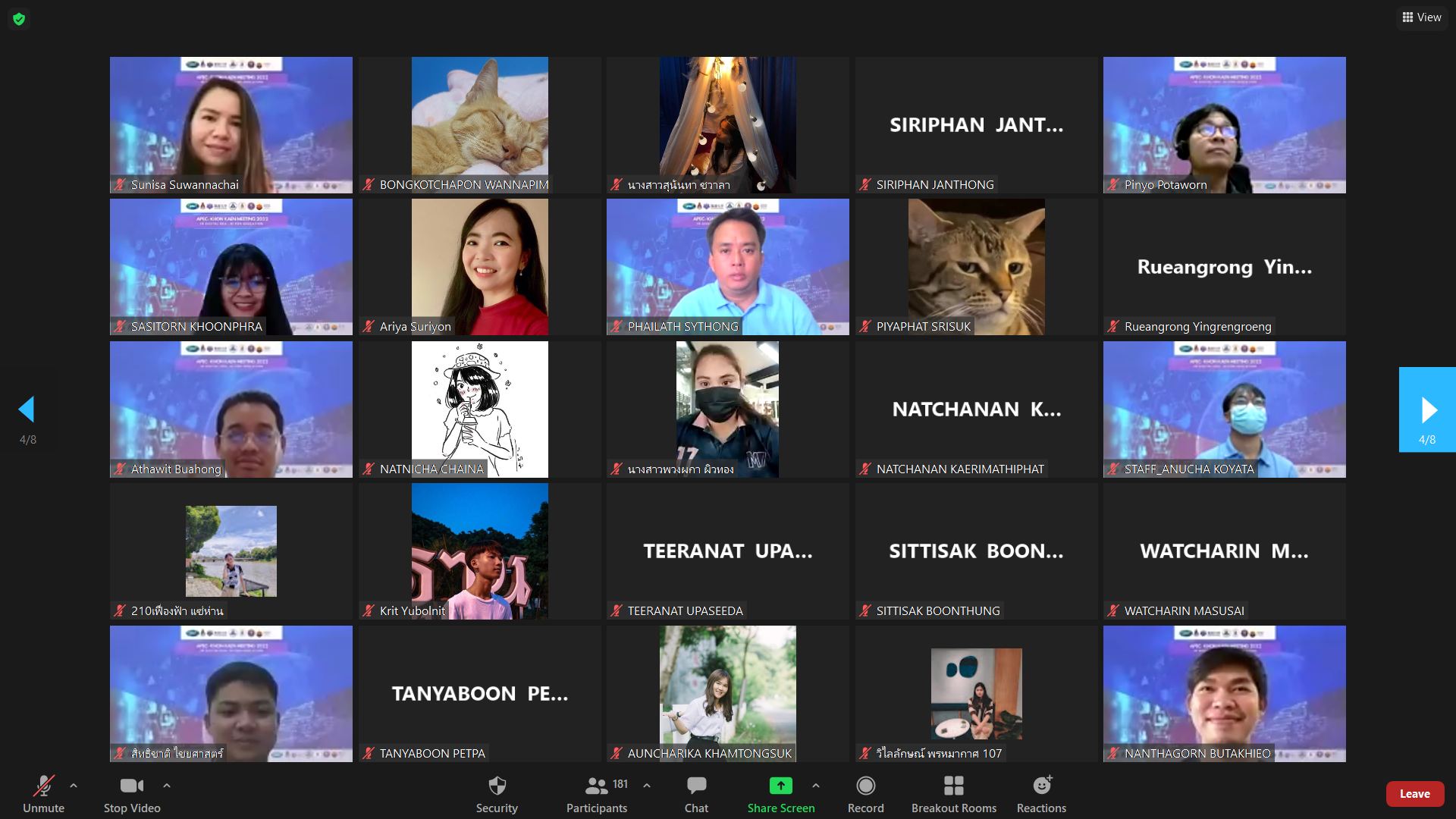
Task: Expand the Participants options caret
Action: coord(647,786)
